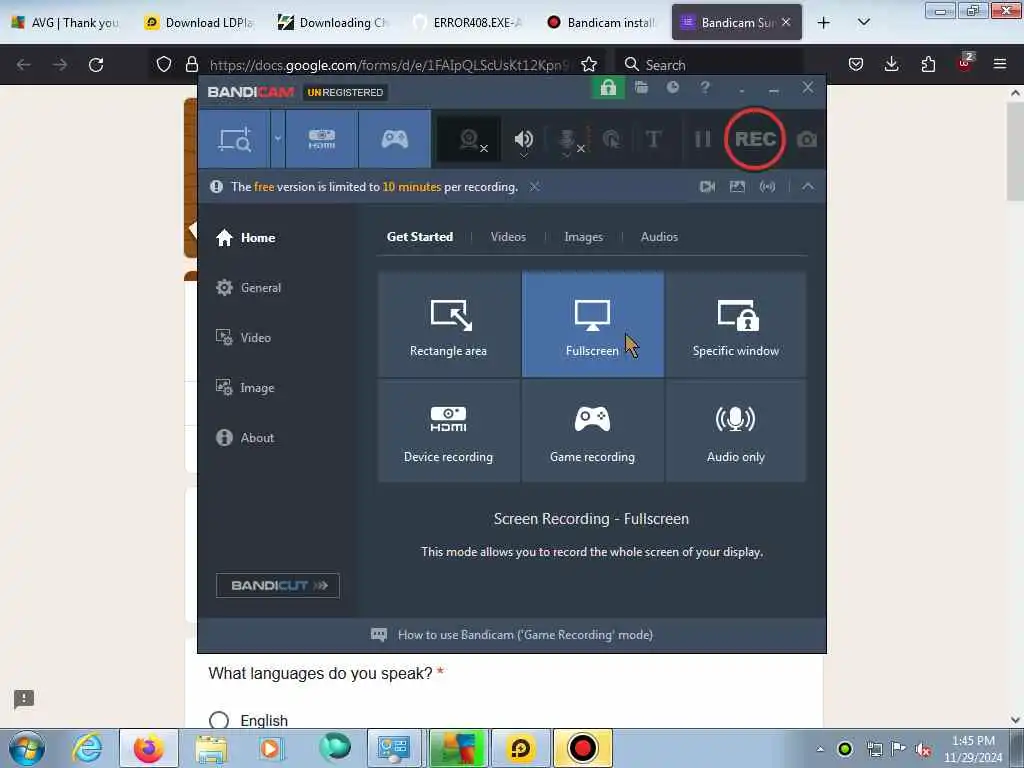Open Firefox downloads arrow icon
Screen dimensions: 1024x768
point(891,64)
